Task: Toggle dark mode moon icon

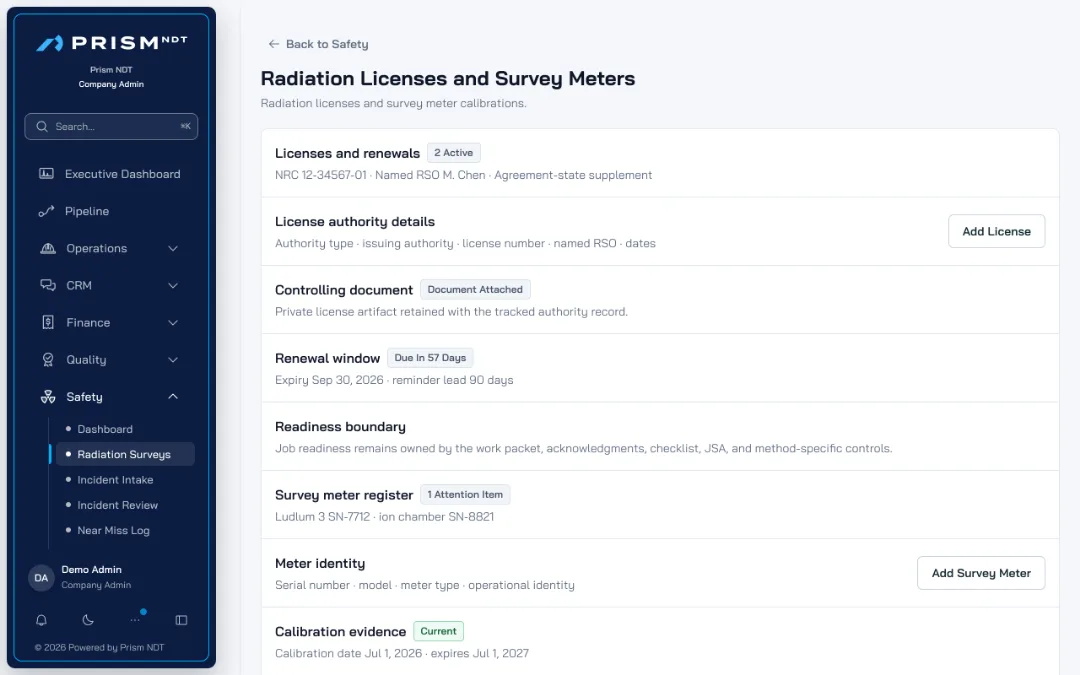Action: [88, 620]
